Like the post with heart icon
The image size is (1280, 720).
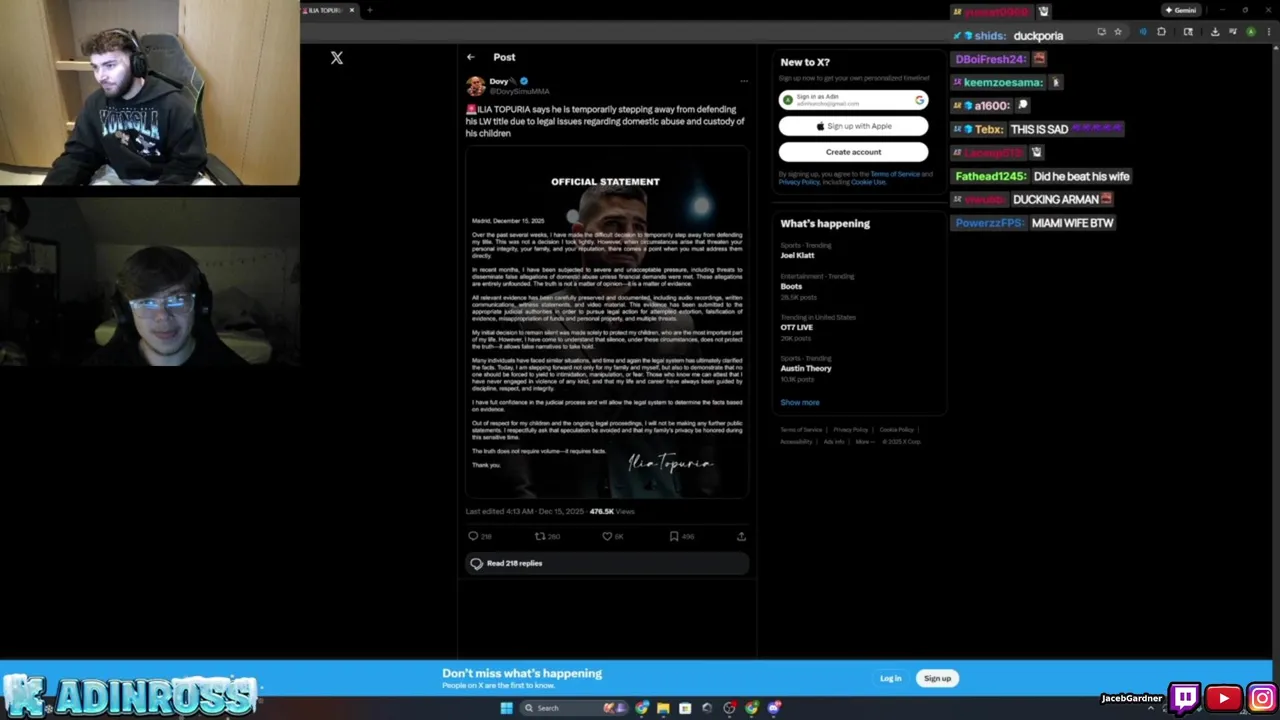tap(607, 536)
